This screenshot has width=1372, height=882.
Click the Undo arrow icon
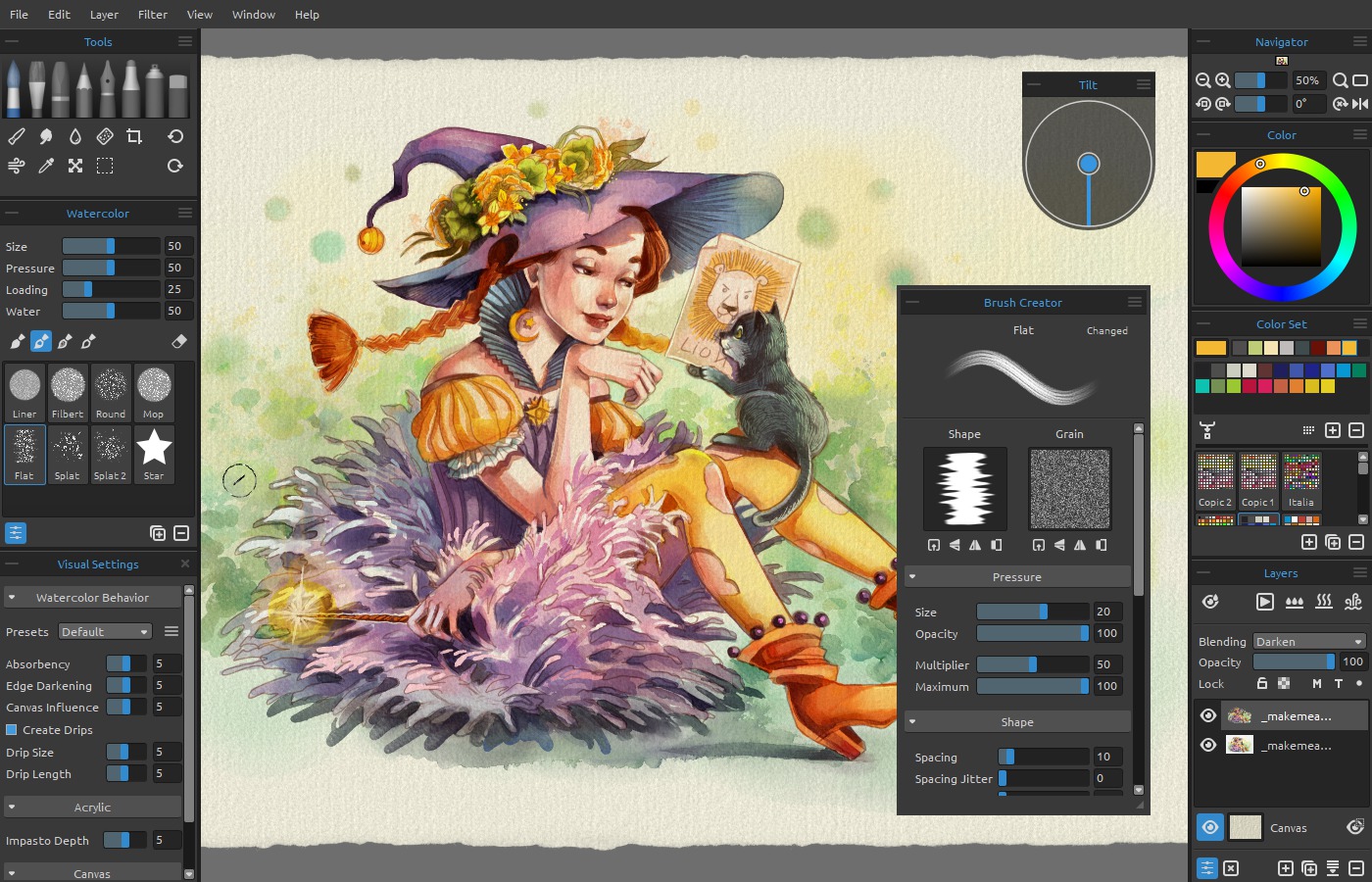click(x=175, y=136)
